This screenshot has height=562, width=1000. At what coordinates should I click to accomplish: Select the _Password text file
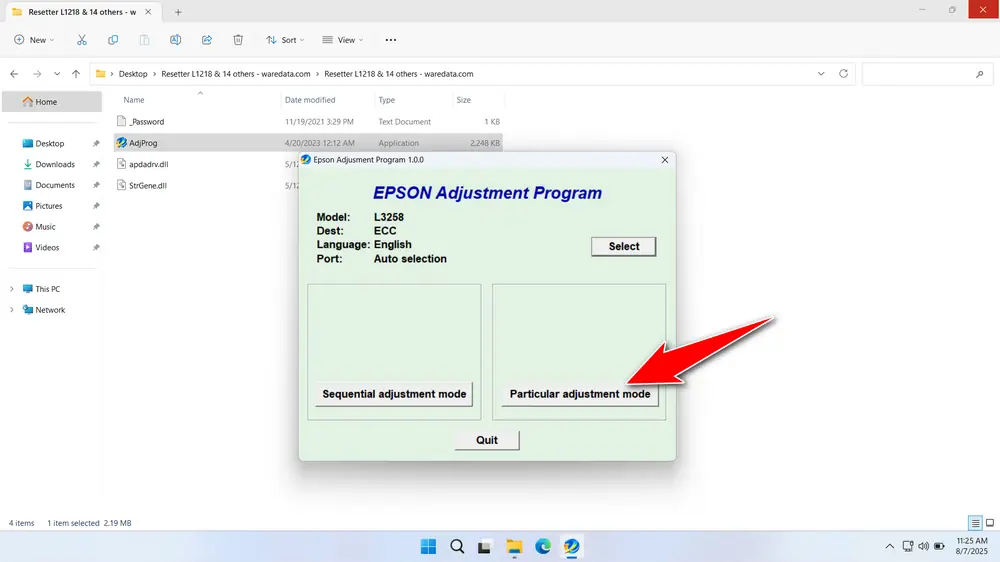pyautogui.click(x=309, y=122)
